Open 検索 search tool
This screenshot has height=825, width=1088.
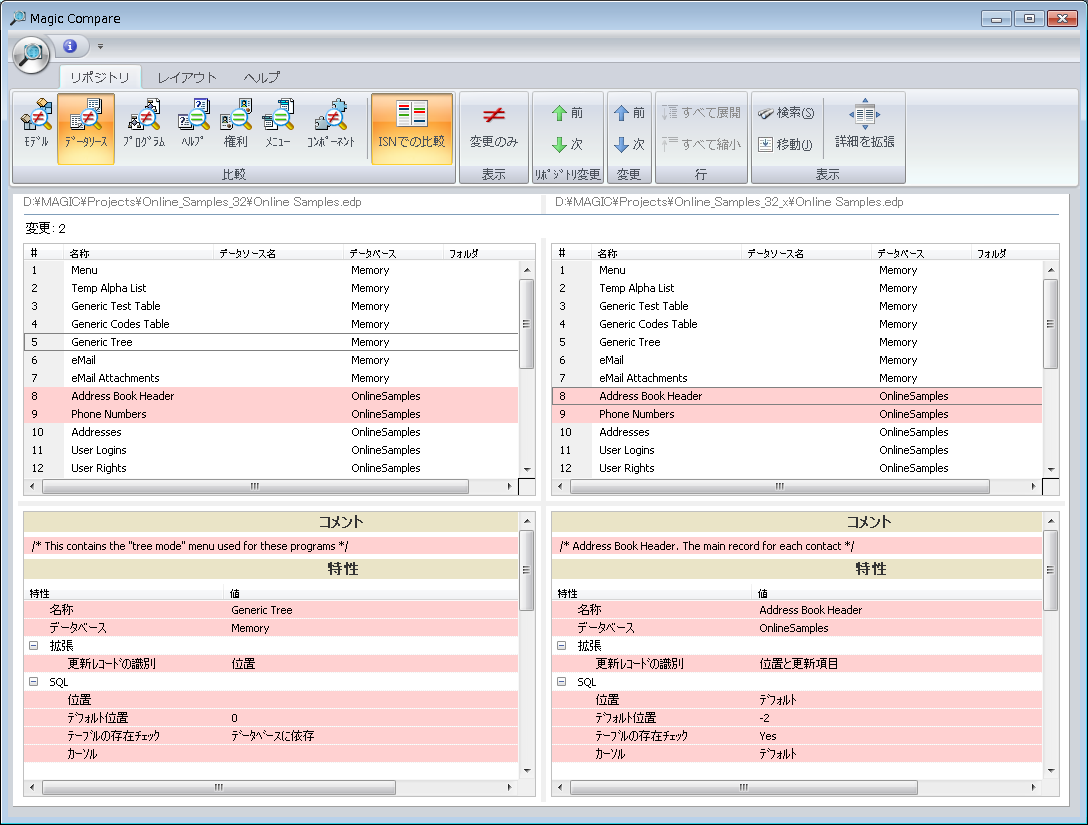click(x=785, y=112)
